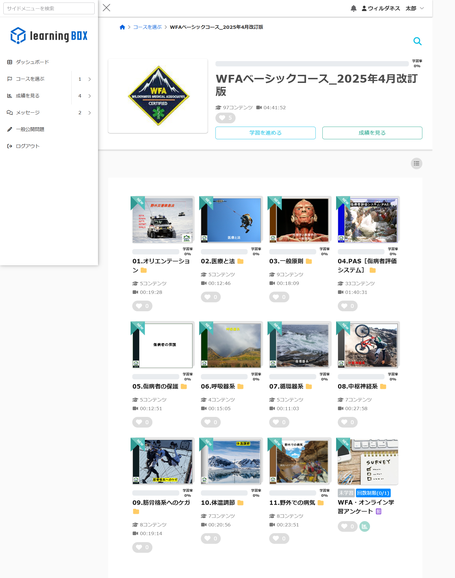This screenshot has width=455, height=578.
Task: Click 回数制限(0/1) badge on survey
Action: point(373,493)
